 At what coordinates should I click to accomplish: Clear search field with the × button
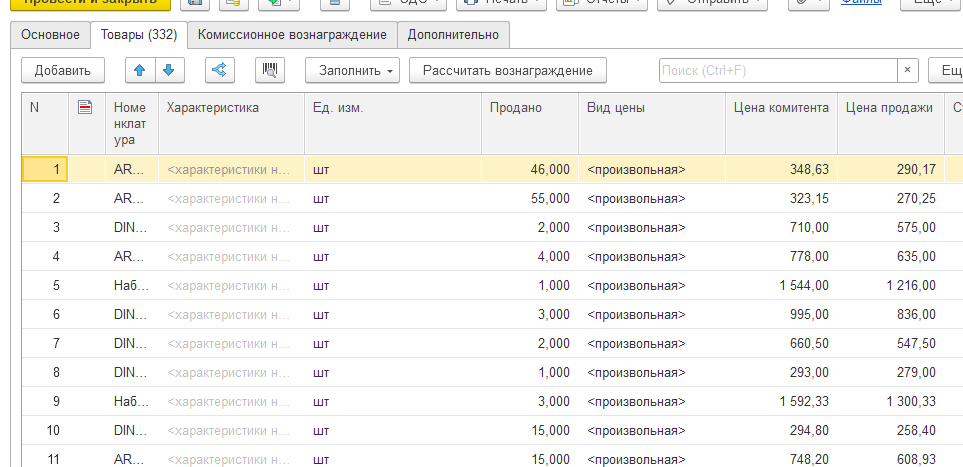(x=908, y=70)
